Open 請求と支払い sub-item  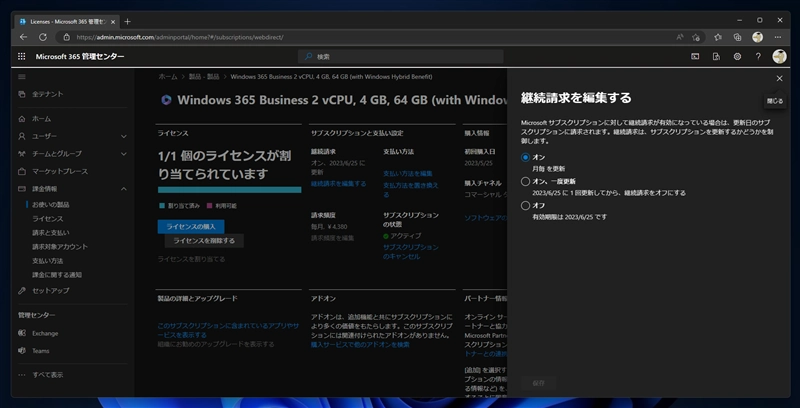point(51,233)
